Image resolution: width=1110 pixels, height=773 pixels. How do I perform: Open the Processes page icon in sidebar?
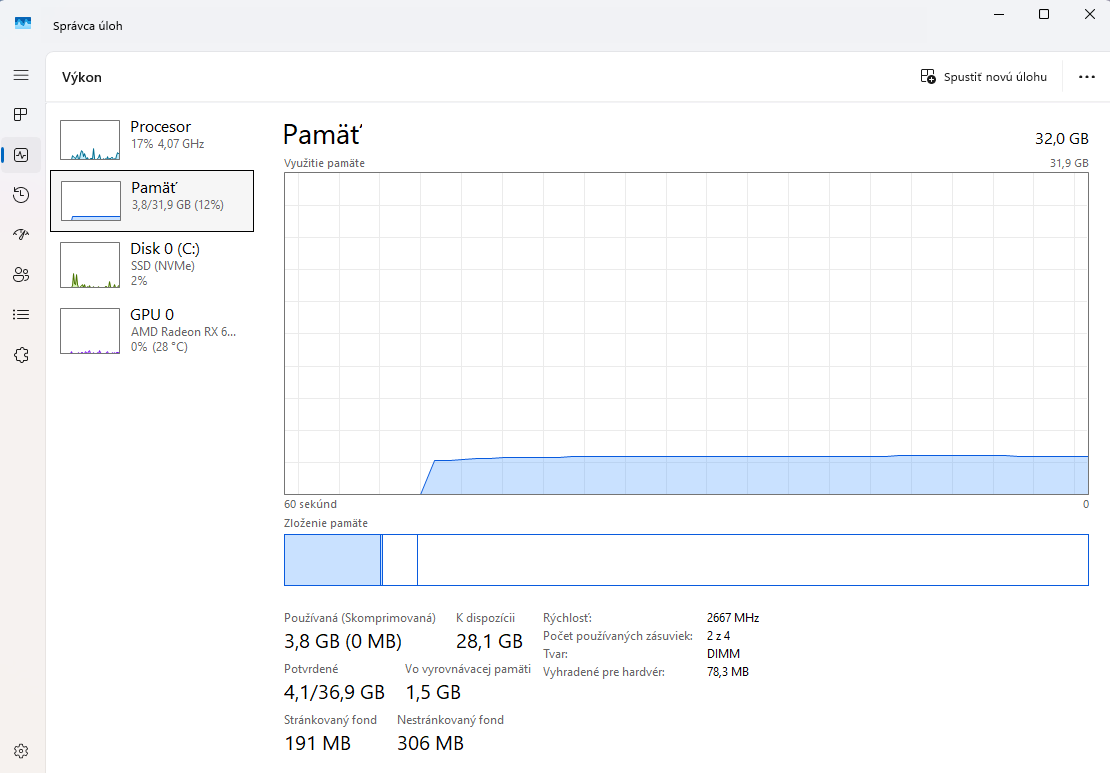tap(21, 115)
